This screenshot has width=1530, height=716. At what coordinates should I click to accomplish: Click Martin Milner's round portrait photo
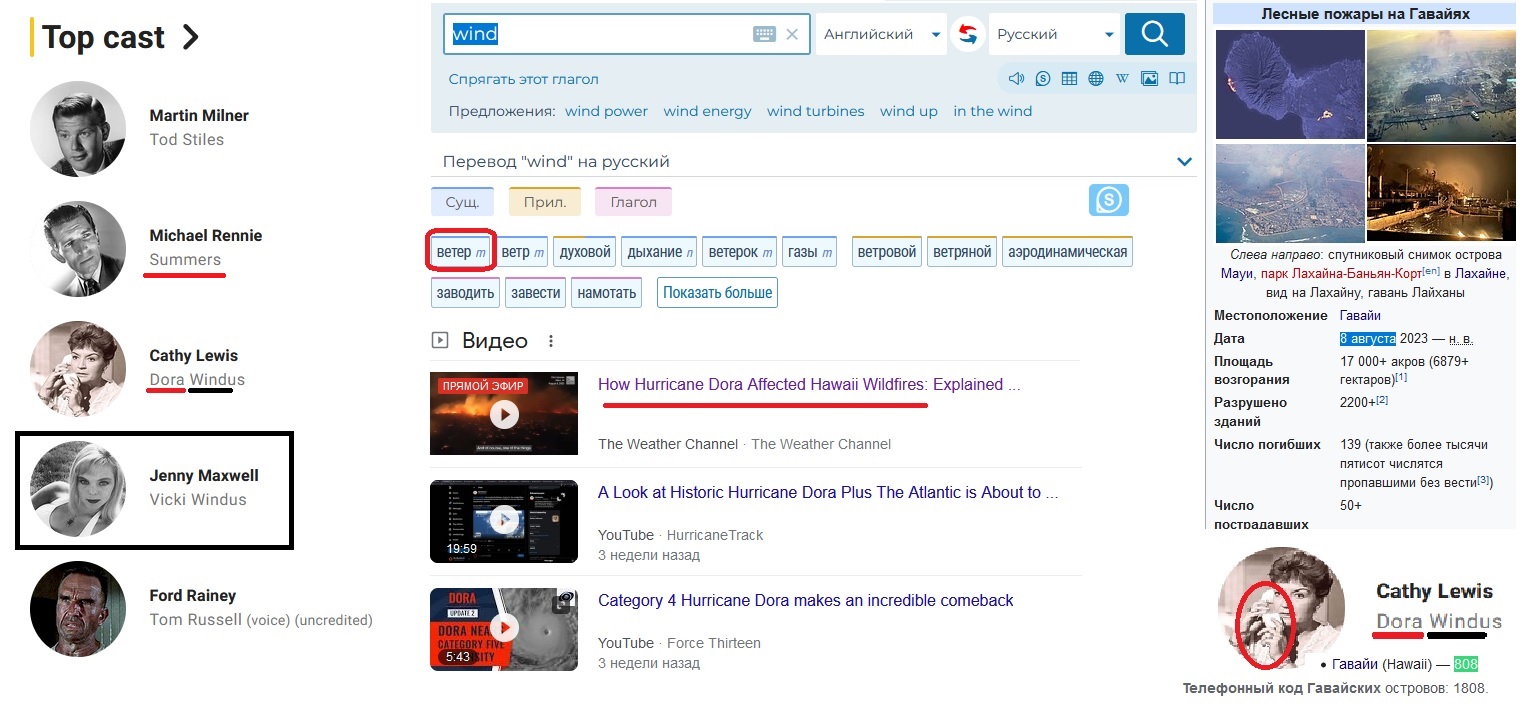coord(78,129)
